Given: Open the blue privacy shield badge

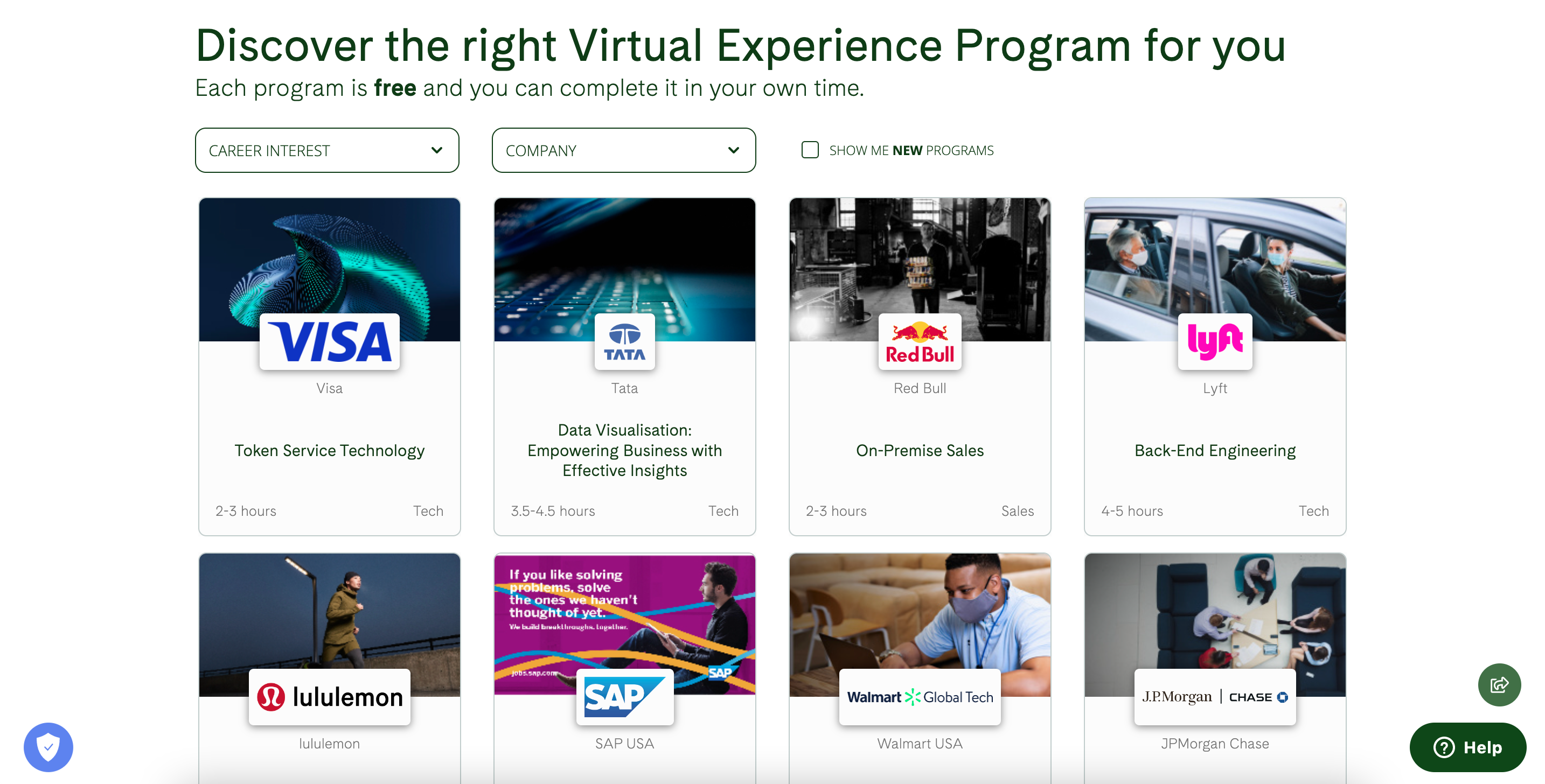Looking at the screenshot, I should (48, 747).
